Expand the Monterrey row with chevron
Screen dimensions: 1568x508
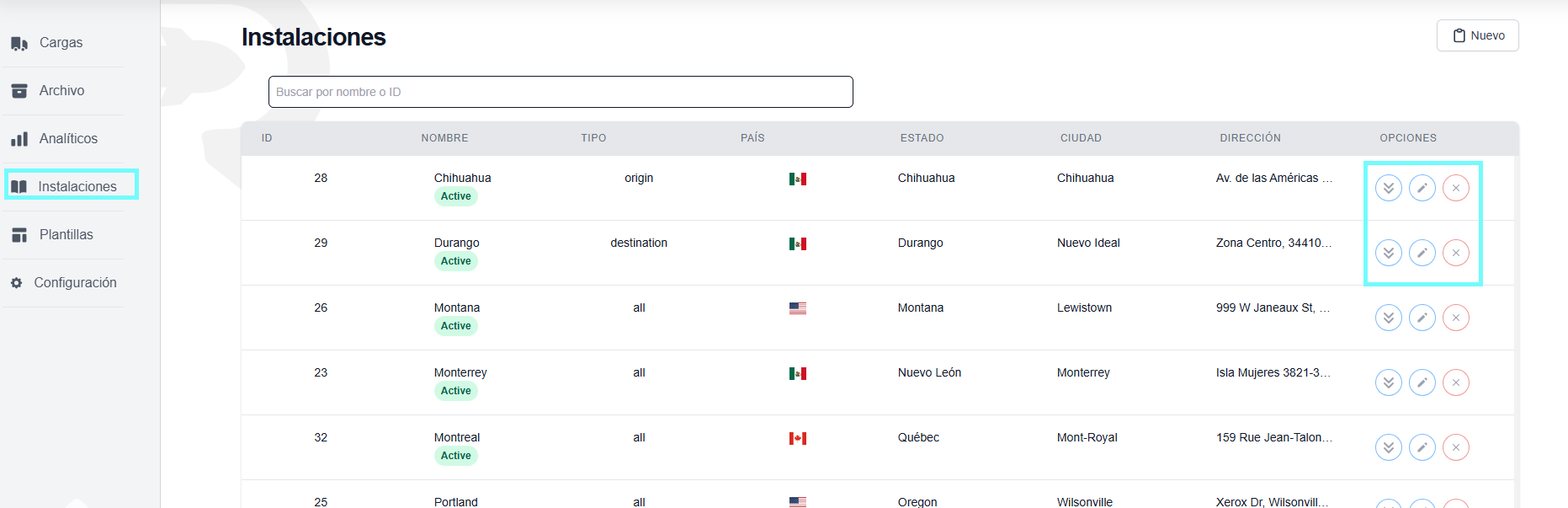[1388, 382]
